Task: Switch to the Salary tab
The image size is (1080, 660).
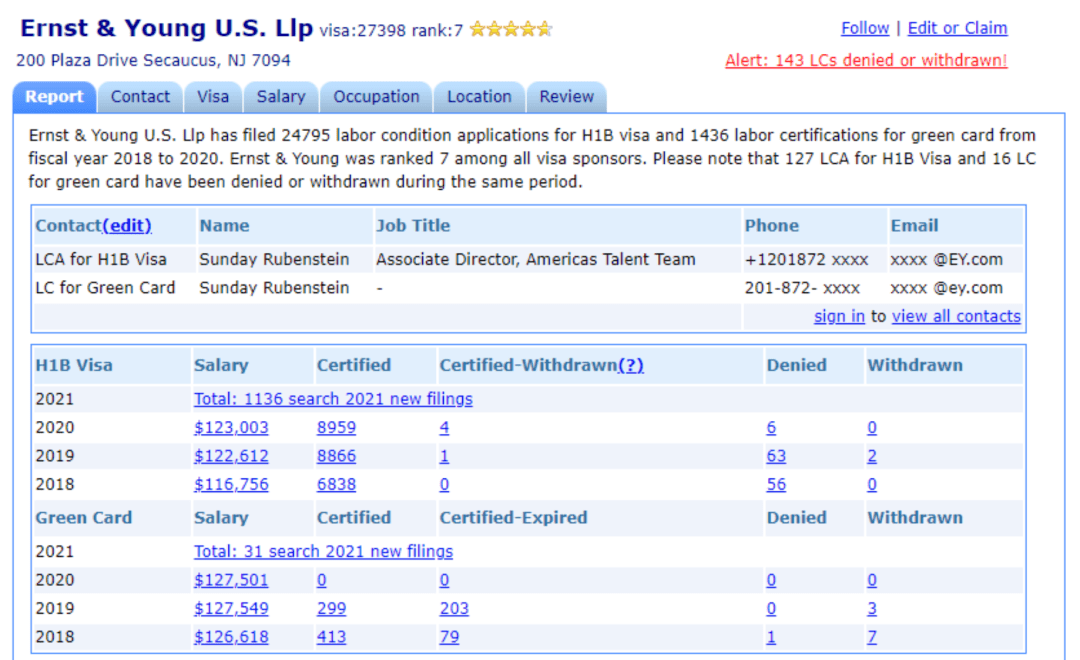Action: tap(280, 96)
